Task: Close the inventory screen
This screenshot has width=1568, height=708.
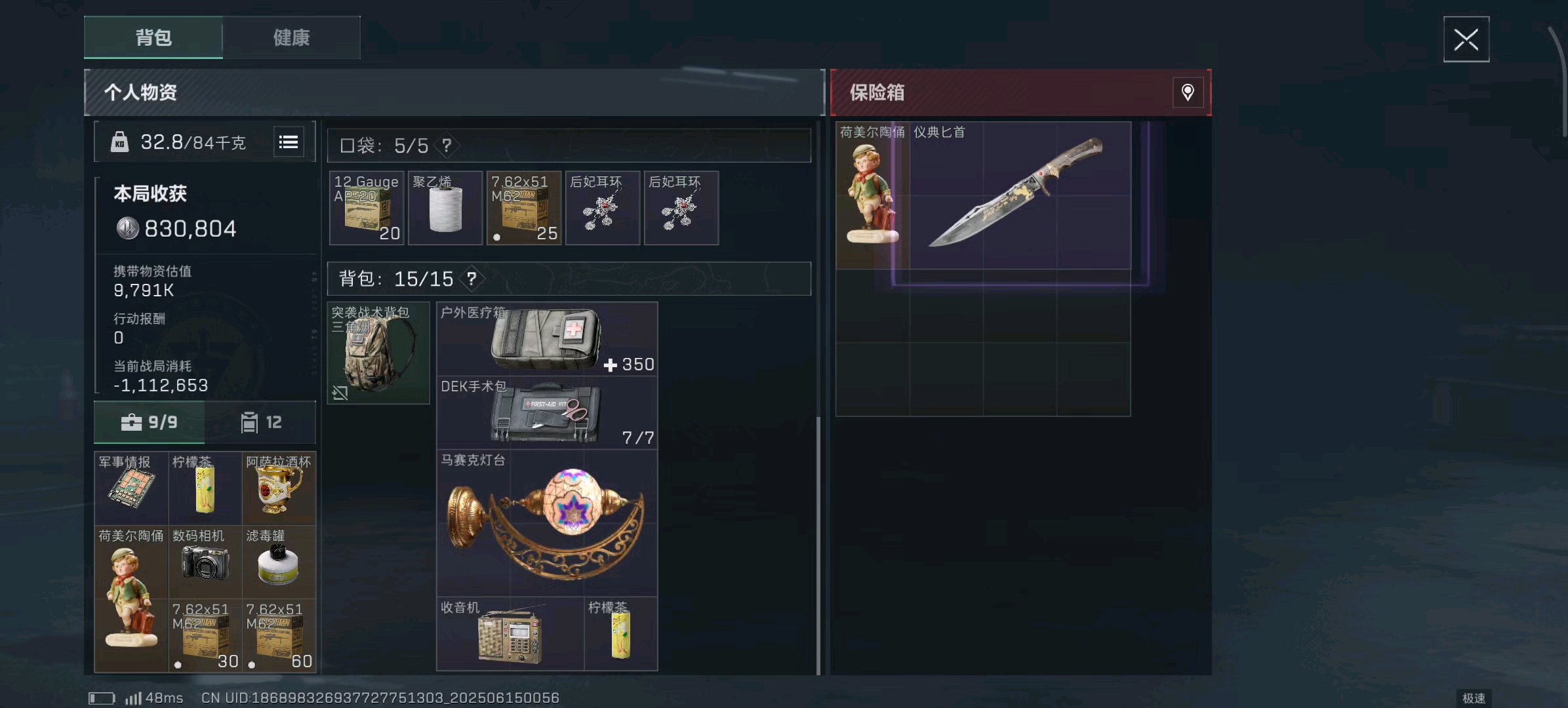Action: tap(1466, 39)
